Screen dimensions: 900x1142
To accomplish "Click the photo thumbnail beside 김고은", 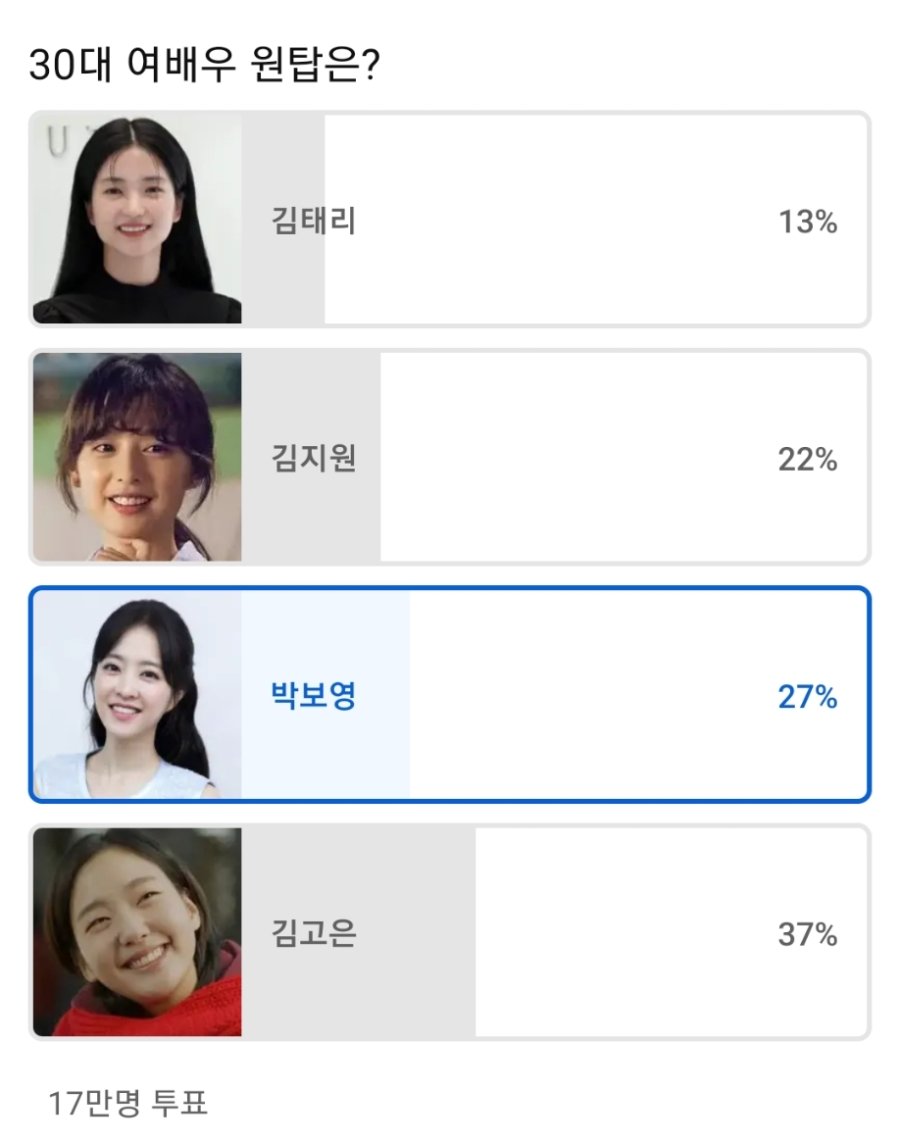I will pyautogui.click(x=137, y=933).
